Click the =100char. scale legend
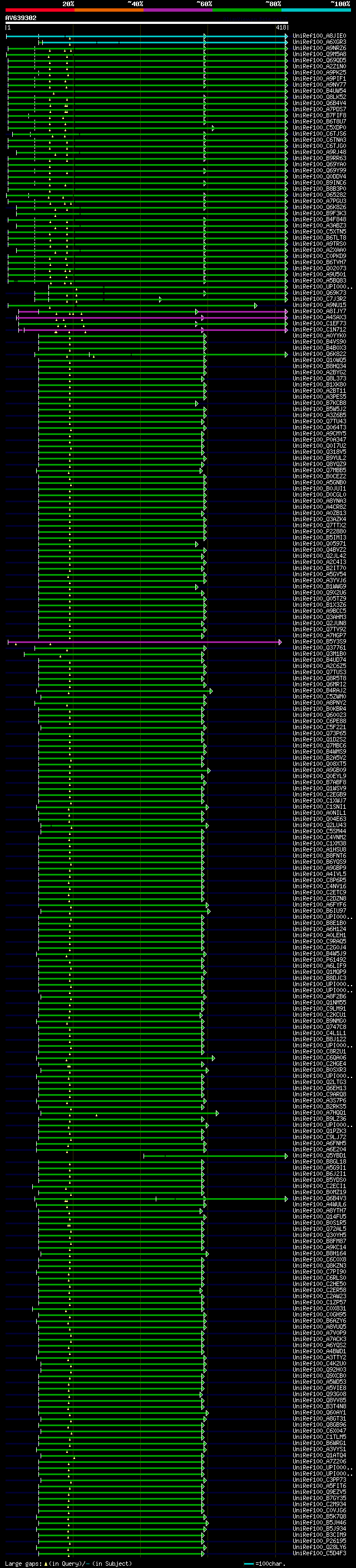This screenshot has width=356, height=1568. click(264, 1563)
